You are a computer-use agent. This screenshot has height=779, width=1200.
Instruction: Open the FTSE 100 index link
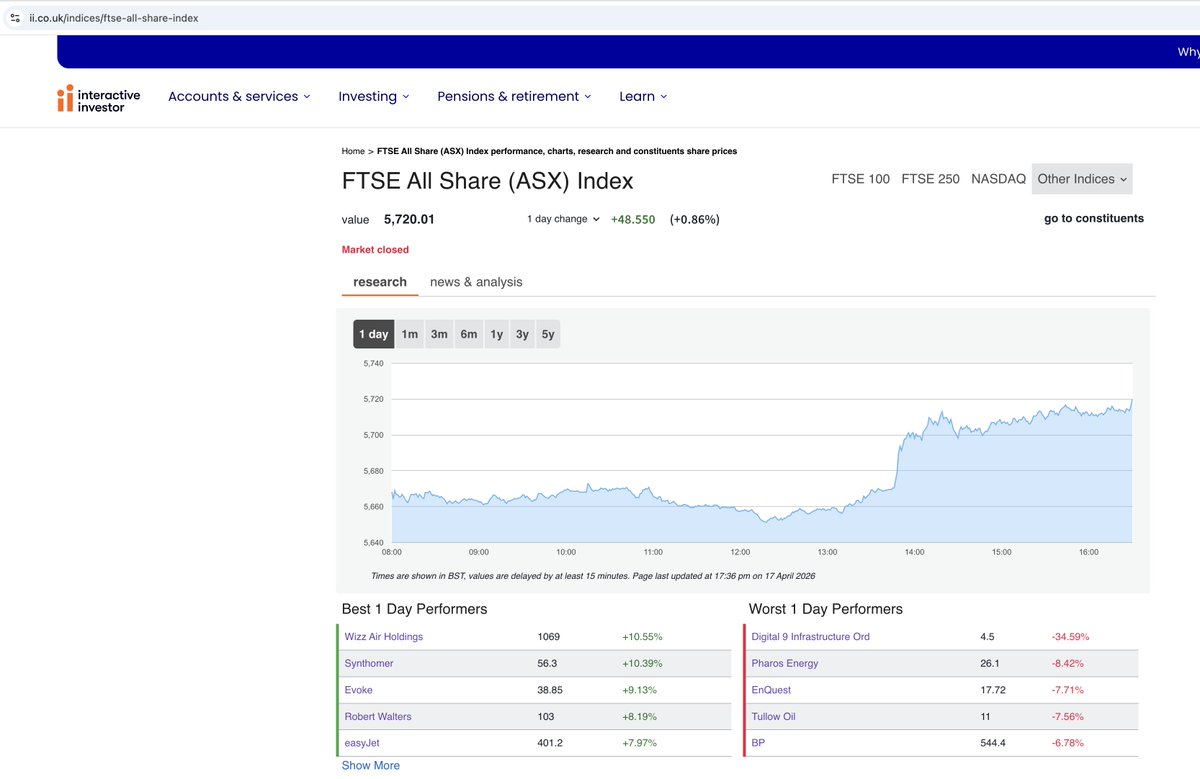(x=860, y=179)
